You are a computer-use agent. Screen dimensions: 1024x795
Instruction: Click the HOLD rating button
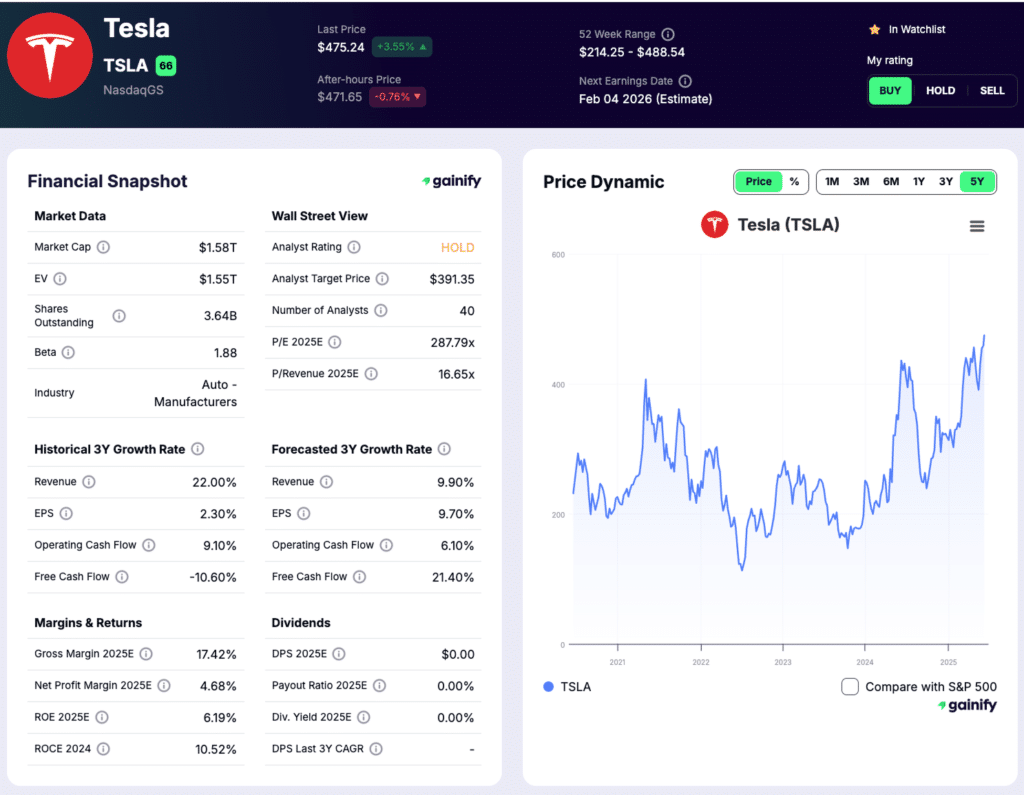click(x=940, y=90)
